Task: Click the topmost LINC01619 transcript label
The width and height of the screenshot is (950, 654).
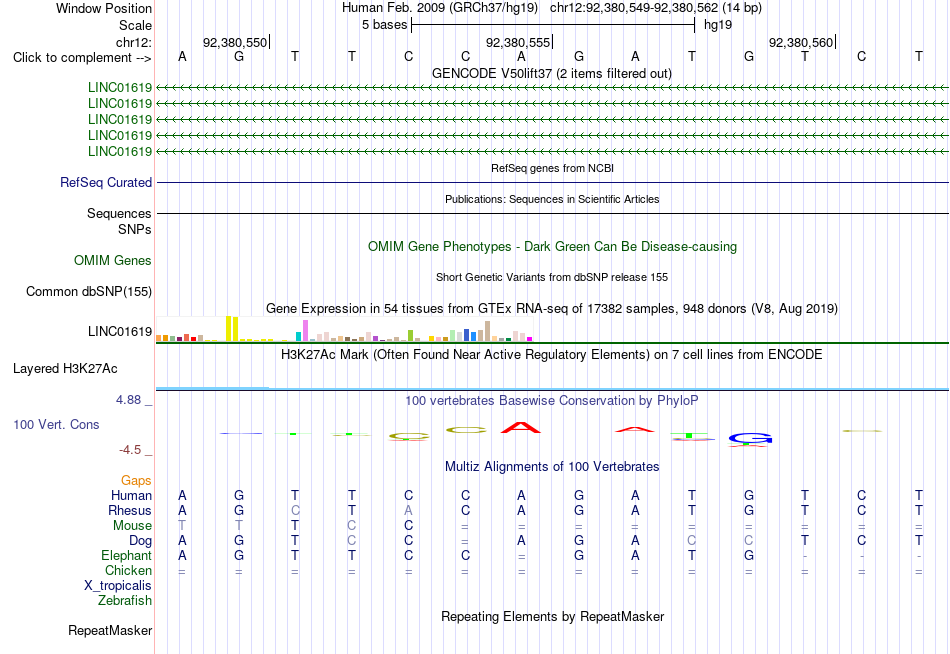Action: coord(120,87)
